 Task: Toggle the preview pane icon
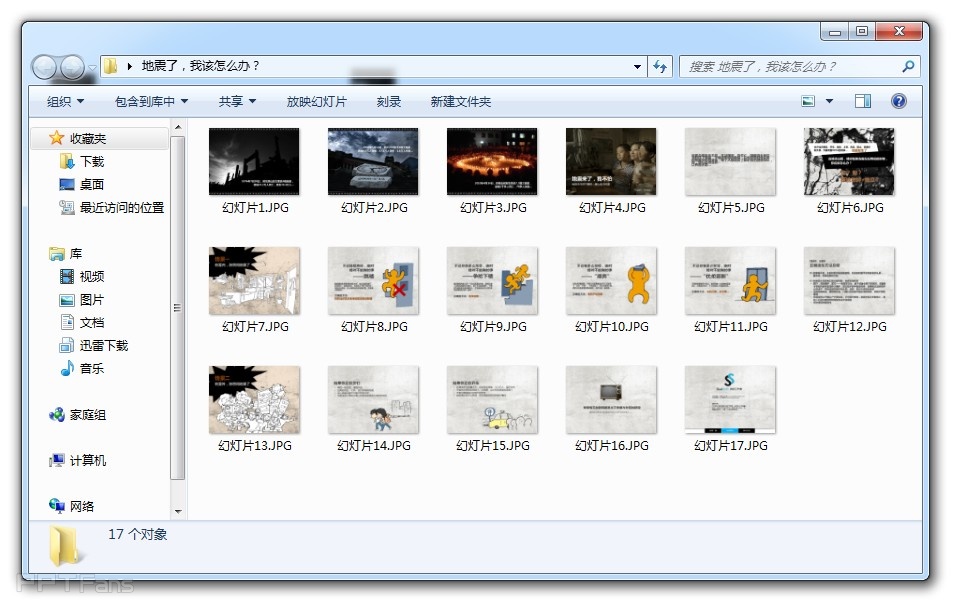[x=863, y=101]
